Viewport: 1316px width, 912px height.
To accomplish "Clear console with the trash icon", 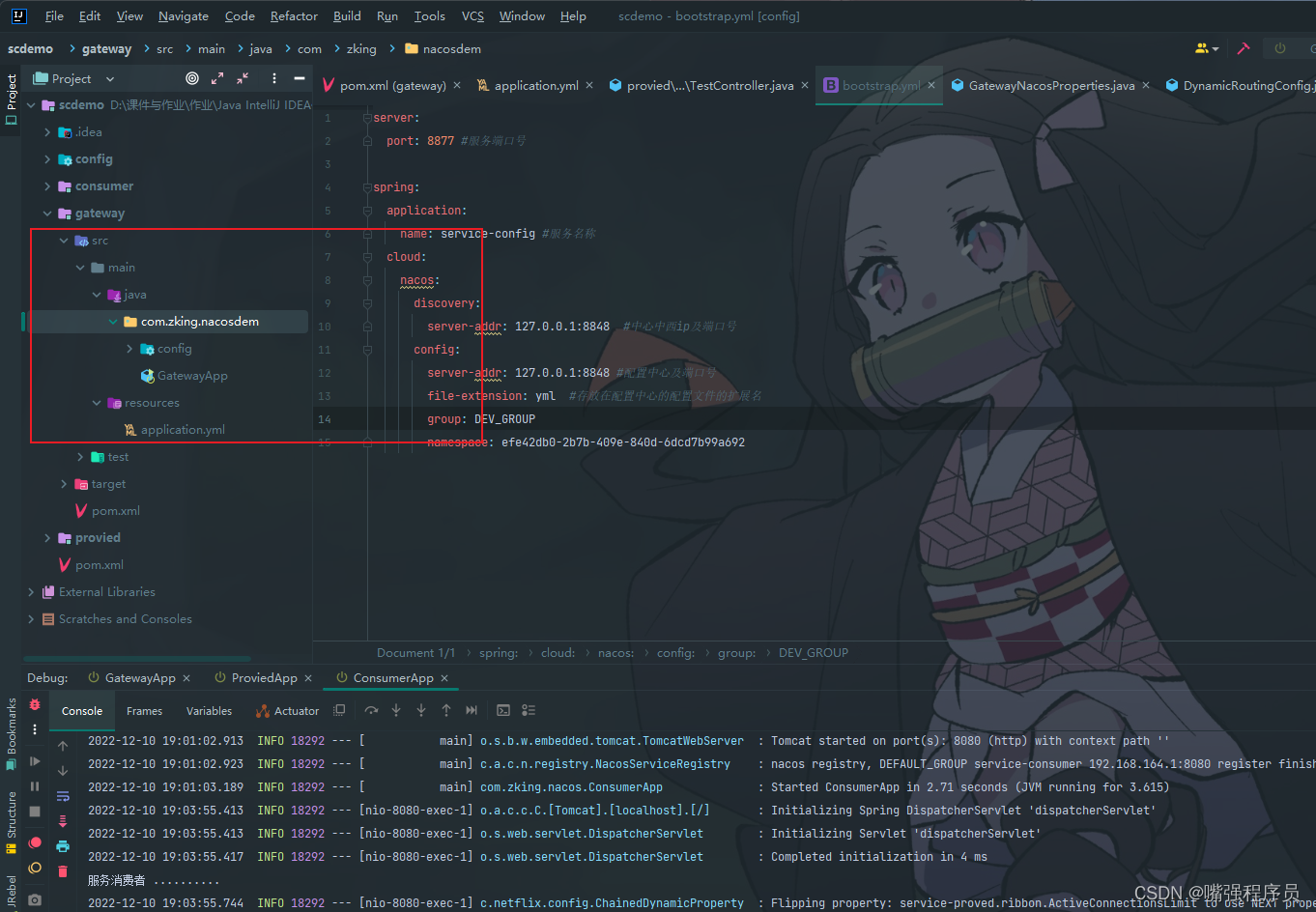I will (x=63, y=871).
